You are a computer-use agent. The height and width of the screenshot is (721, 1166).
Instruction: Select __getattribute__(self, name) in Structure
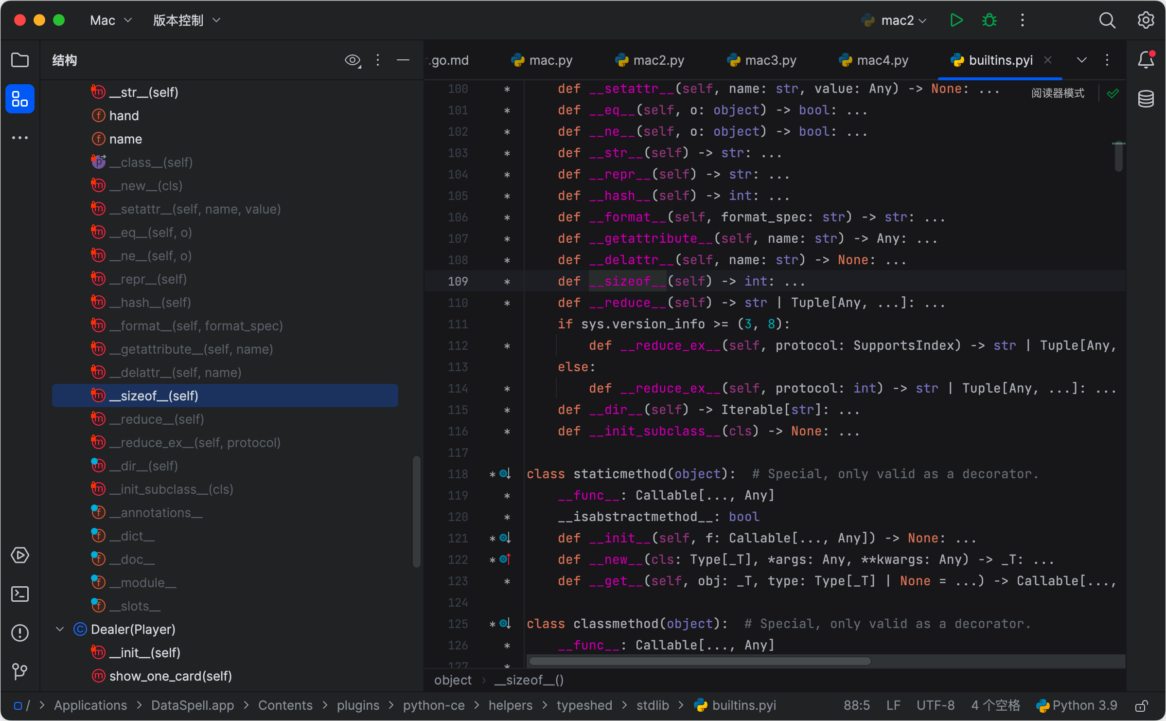click(191, 349)
